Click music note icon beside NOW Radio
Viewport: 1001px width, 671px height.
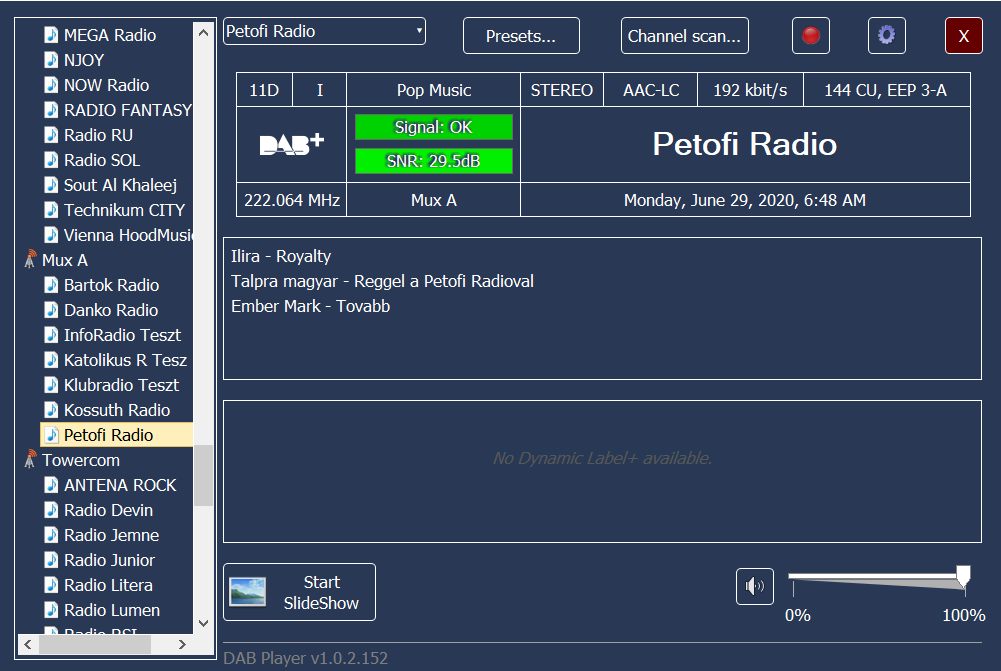click(x=51, y=84)
